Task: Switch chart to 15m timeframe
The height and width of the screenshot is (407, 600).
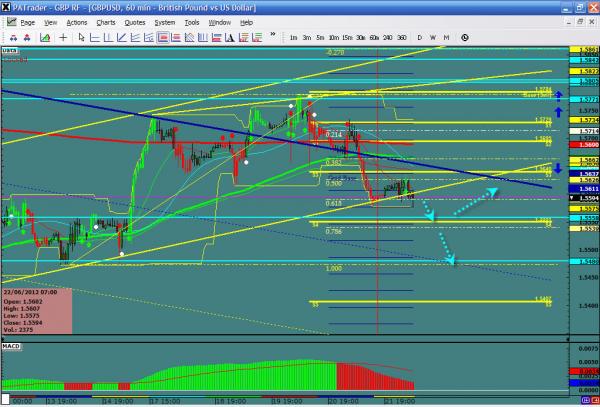Action: point(346,38)
